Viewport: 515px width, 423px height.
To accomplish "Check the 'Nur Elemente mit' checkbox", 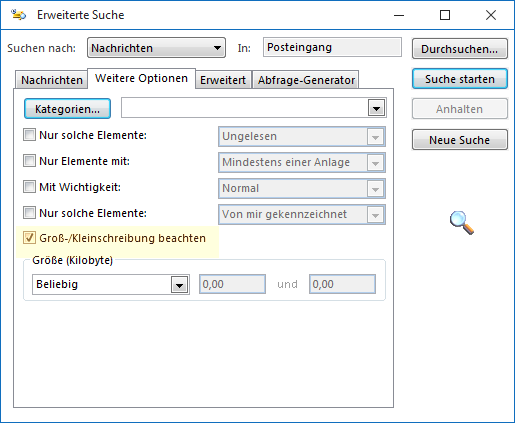I will tap(29, 161).
